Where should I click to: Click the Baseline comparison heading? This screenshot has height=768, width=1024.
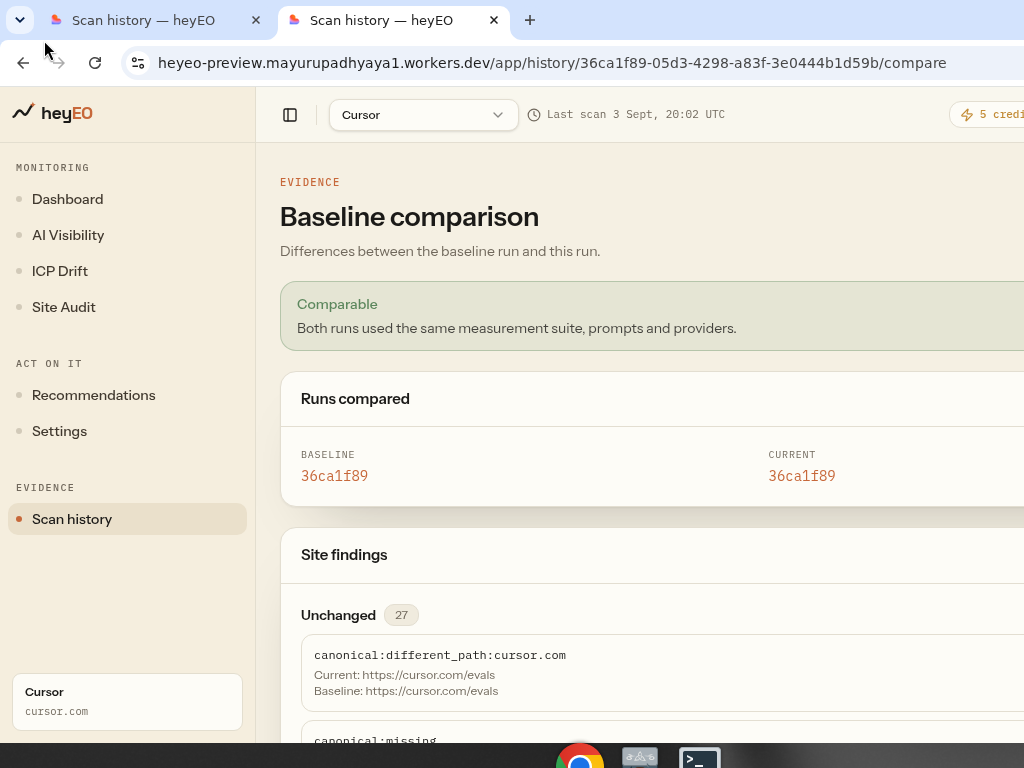[409, 217]
